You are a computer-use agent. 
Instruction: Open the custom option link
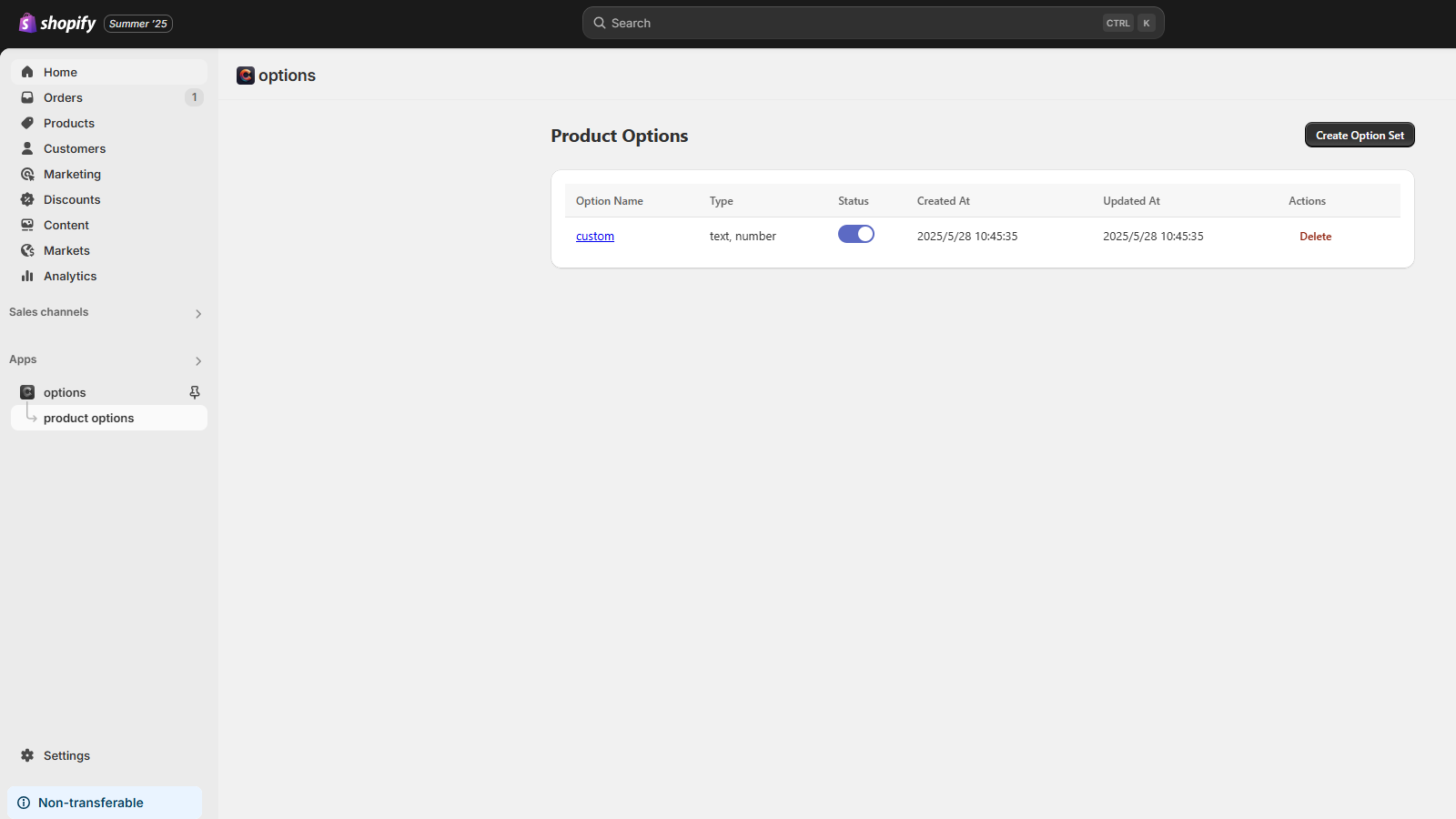pyautogui.click(x=595, y=236)
